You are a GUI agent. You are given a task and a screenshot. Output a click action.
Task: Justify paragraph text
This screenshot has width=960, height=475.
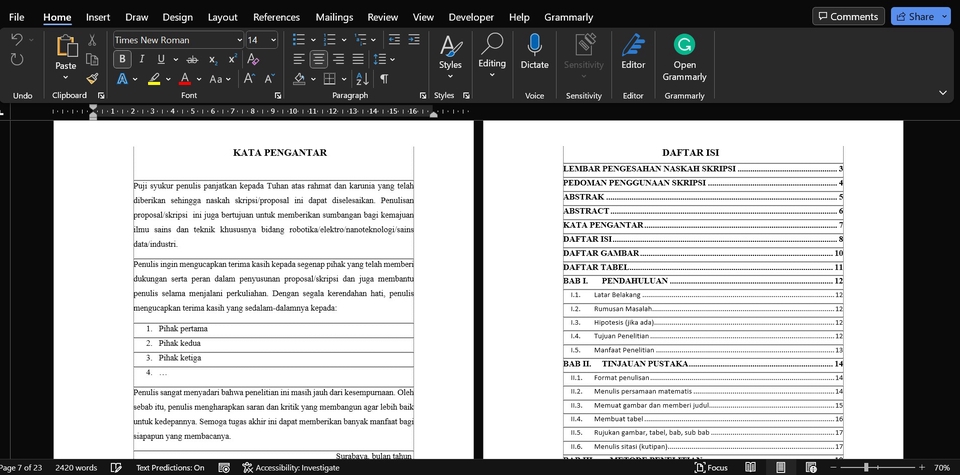358,59
